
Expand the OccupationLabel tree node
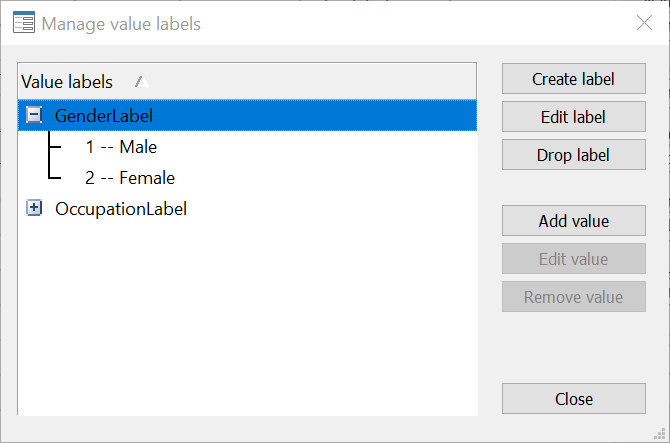click(34, 208)
